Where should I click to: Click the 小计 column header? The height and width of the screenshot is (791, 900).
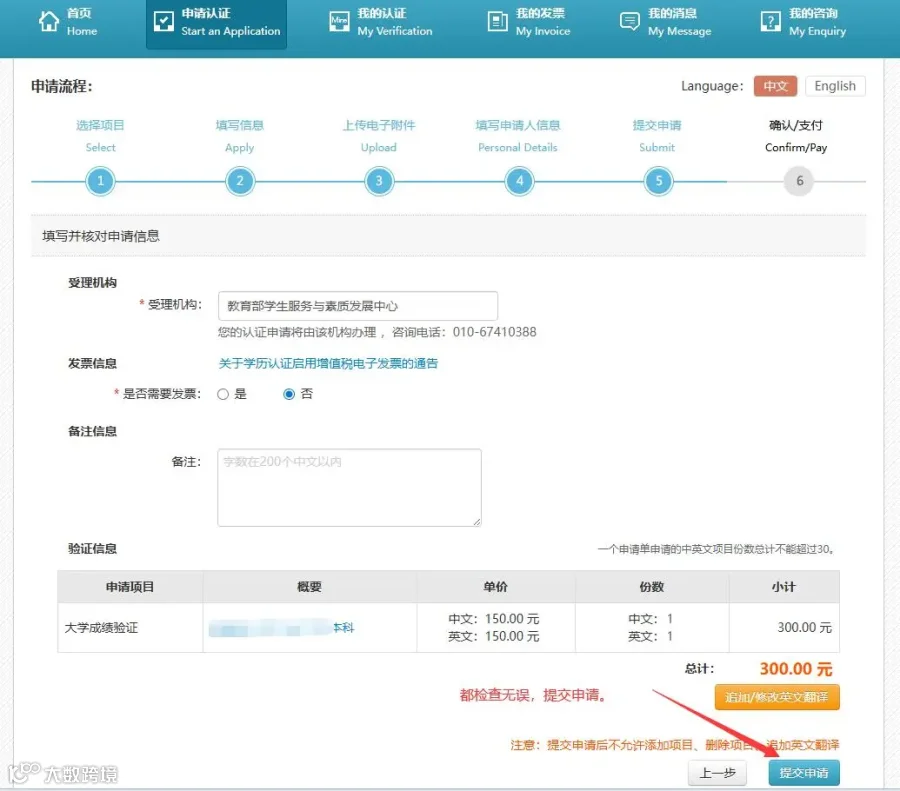point(783,587)
